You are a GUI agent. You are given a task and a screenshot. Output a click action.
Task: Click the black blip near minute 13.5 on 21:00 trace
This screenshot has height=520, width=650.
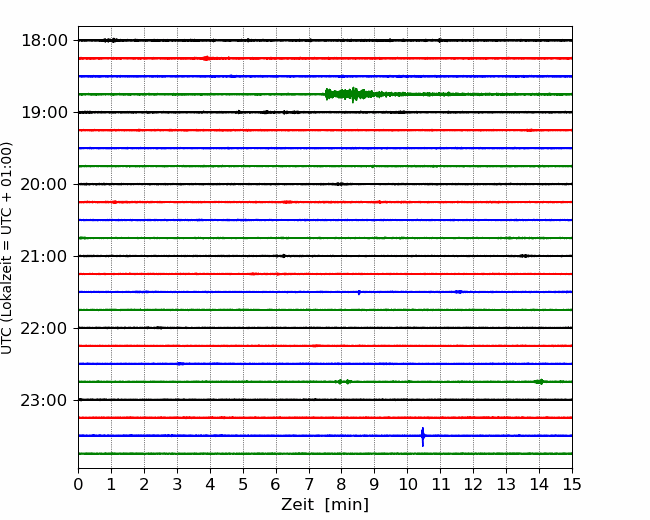524,256
